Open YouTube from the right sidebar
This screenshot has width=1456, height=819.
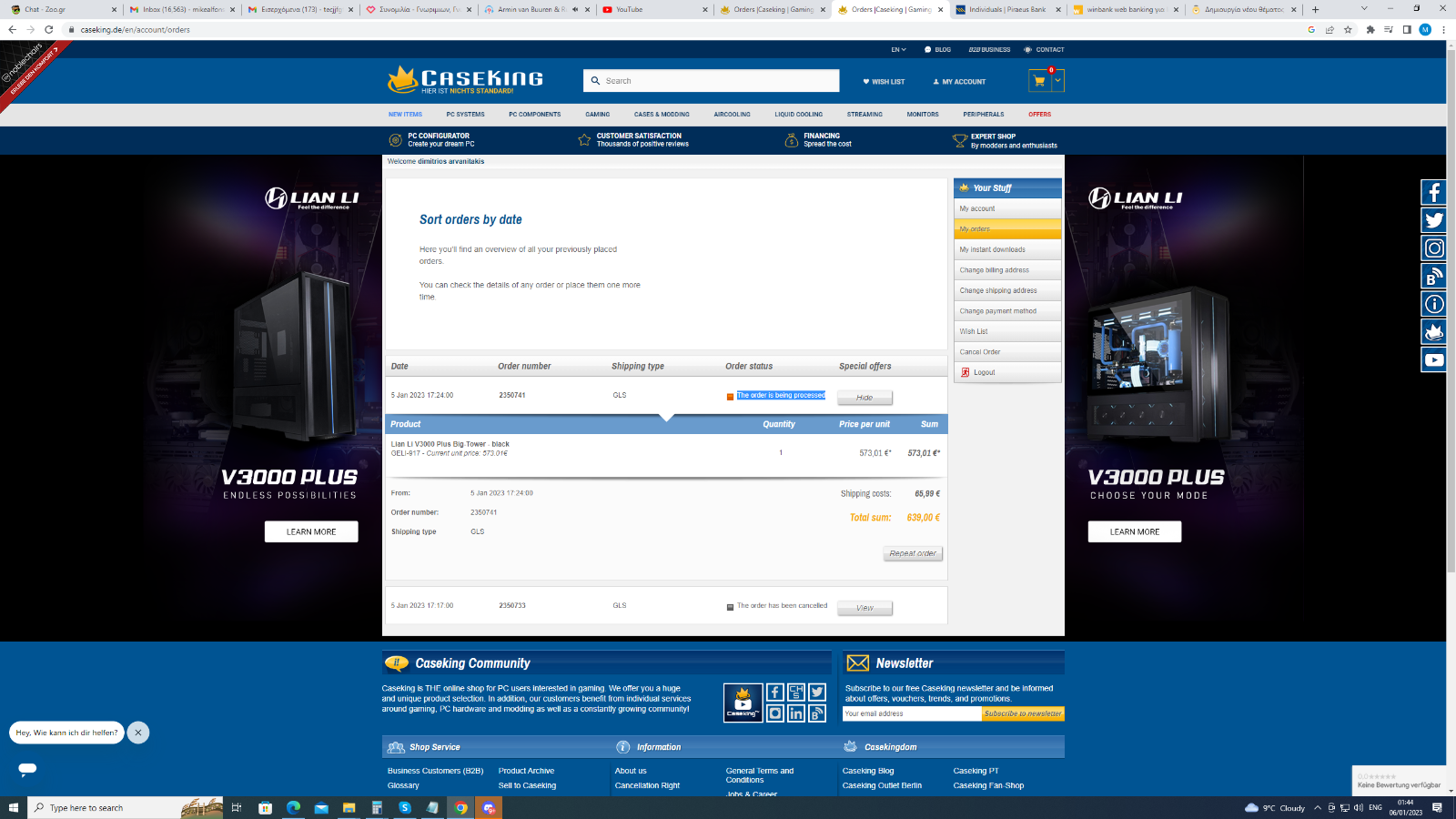coord(1434,360)
